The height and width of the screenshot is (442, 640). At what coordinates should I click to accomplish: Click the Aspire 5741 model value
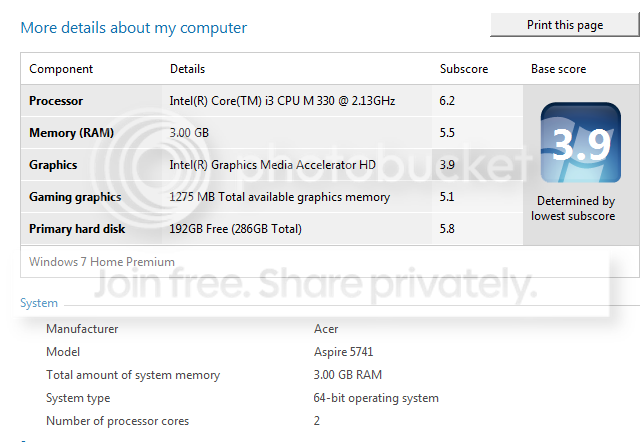coord(343,352)
